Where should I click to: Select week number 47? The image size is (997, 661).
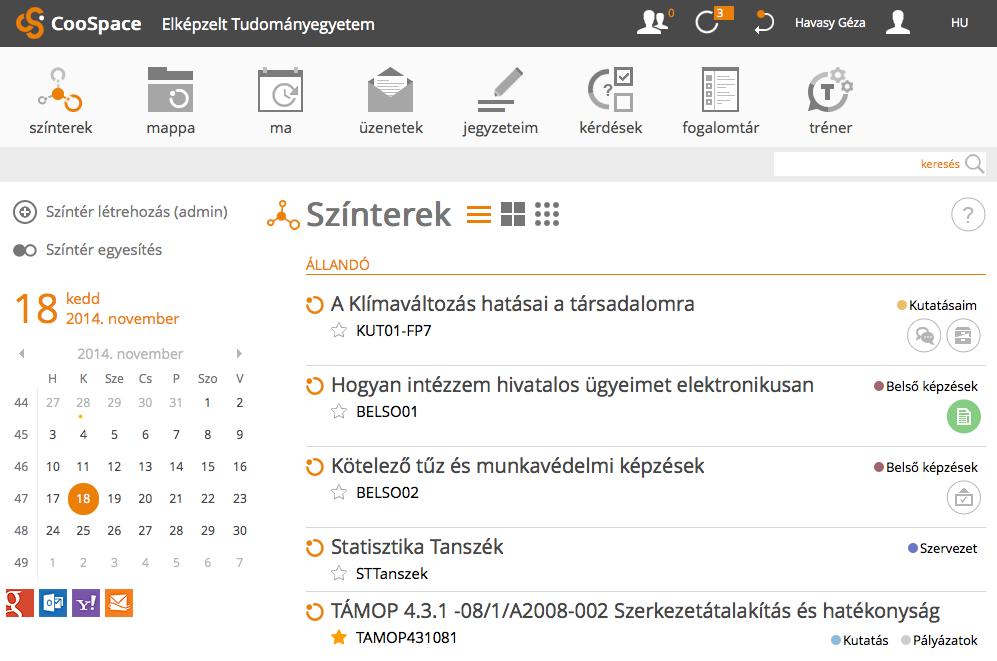pyautogui.click(x=21, y=498)
